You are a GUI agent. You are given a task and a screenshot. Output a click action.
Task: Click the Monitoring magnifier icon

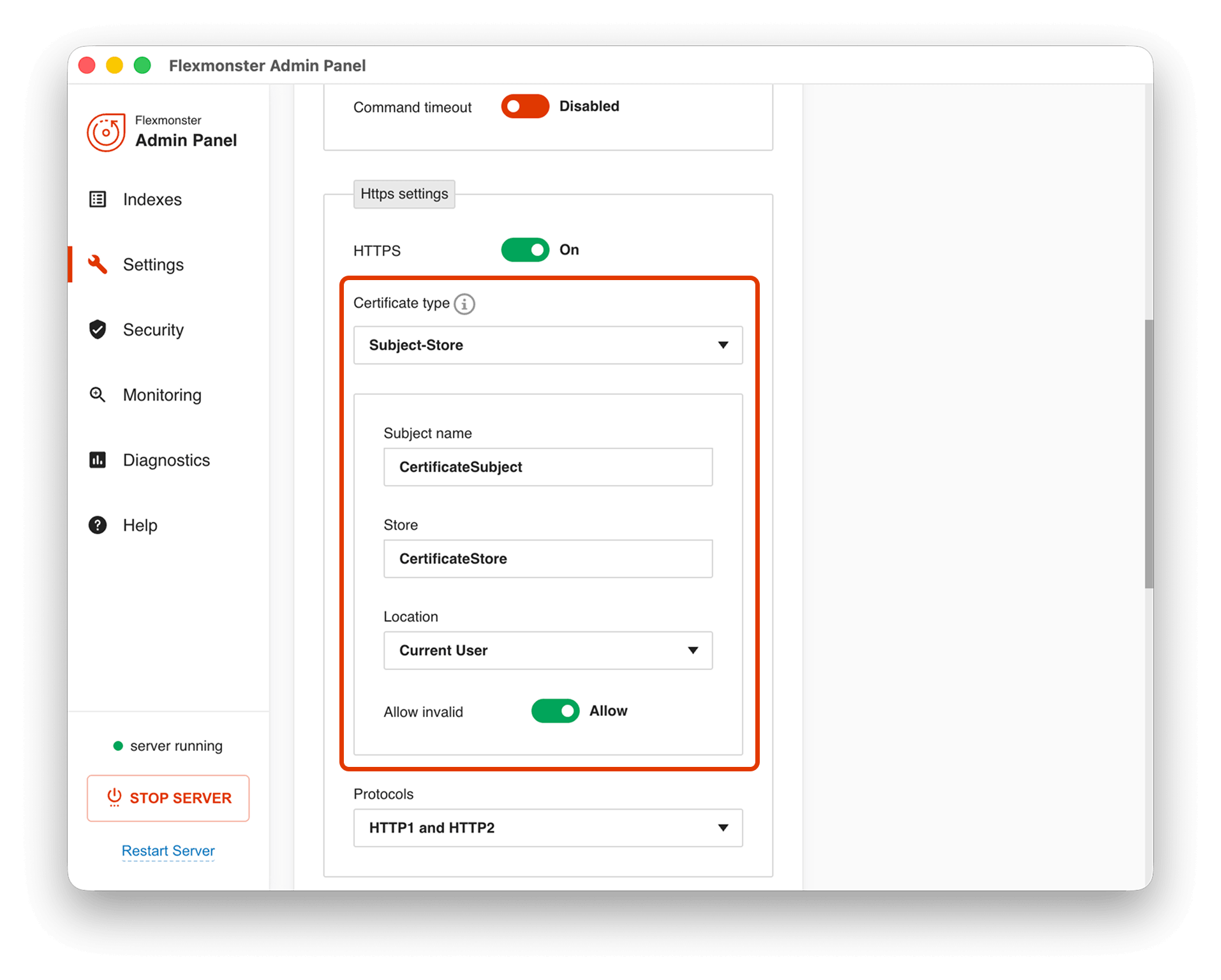[x=98, y=394]
